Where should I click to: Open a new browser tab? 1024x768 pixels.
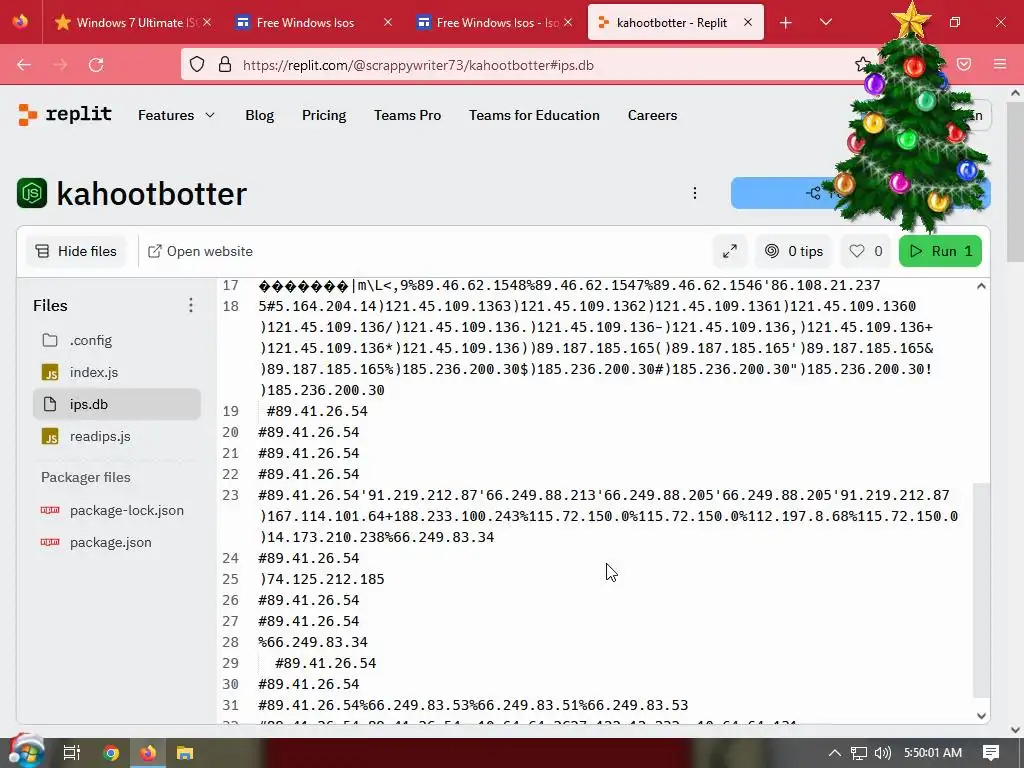tap(786, 23)
